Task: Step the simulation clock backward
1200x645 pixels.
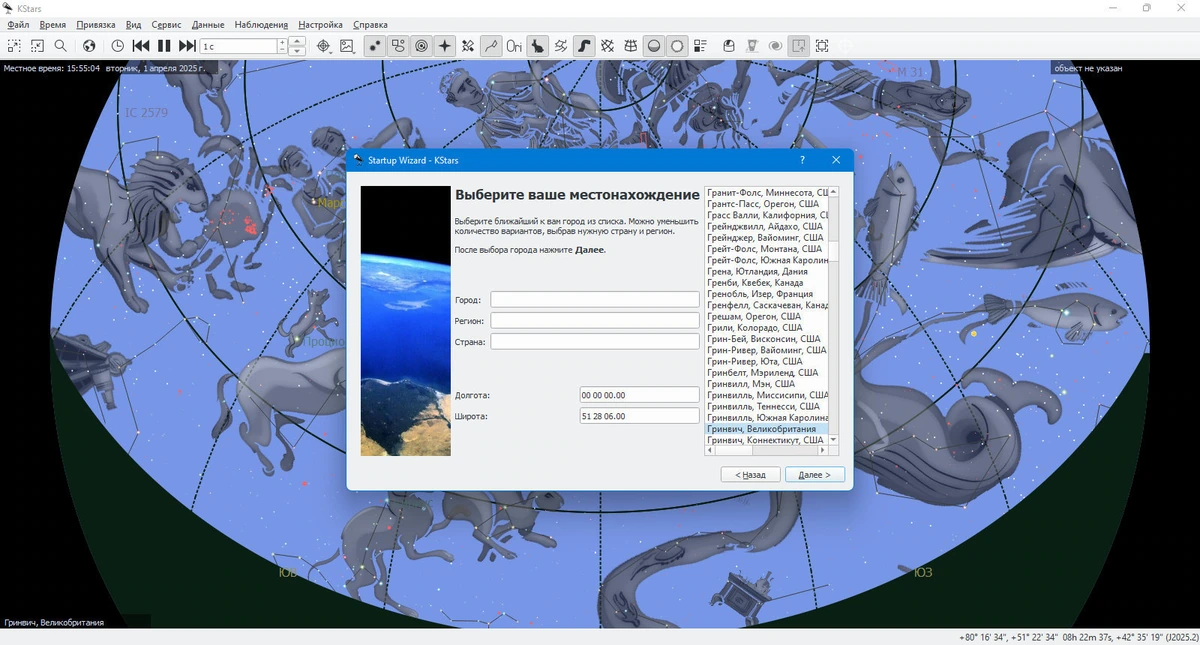Action: (141, 46)
